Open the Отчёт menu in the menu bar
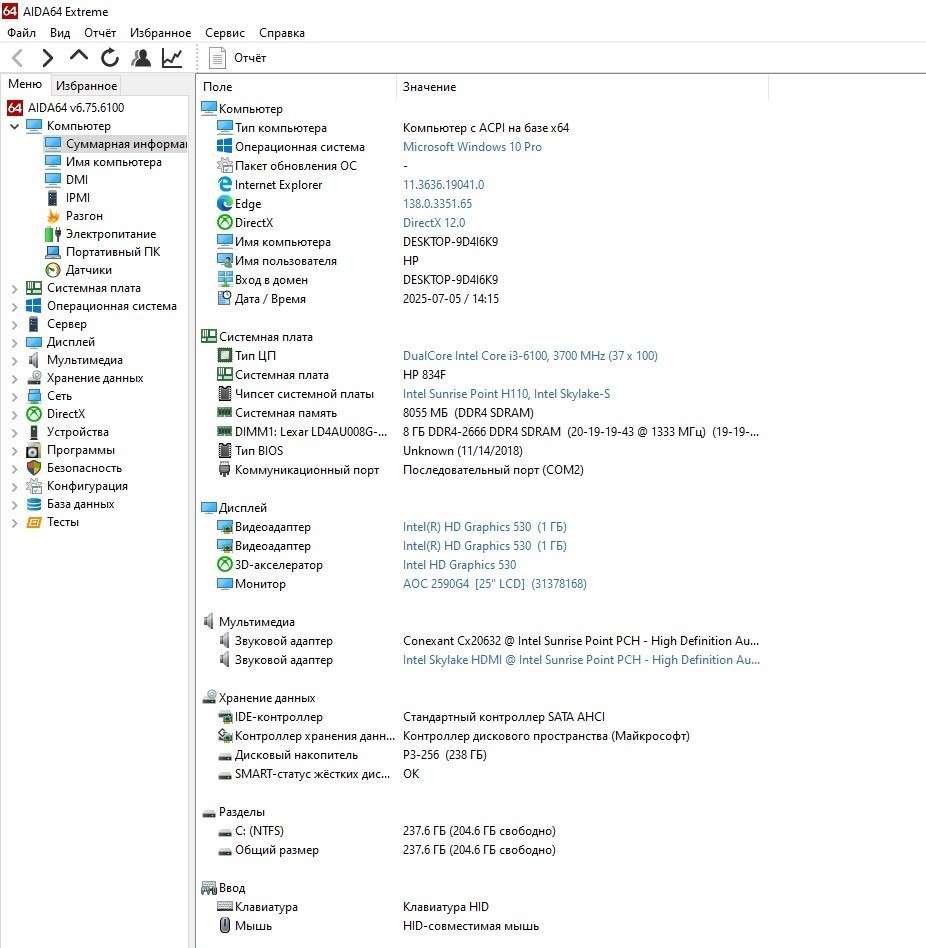This screenshot has height=948, width=926. click(x=100, y=33)
